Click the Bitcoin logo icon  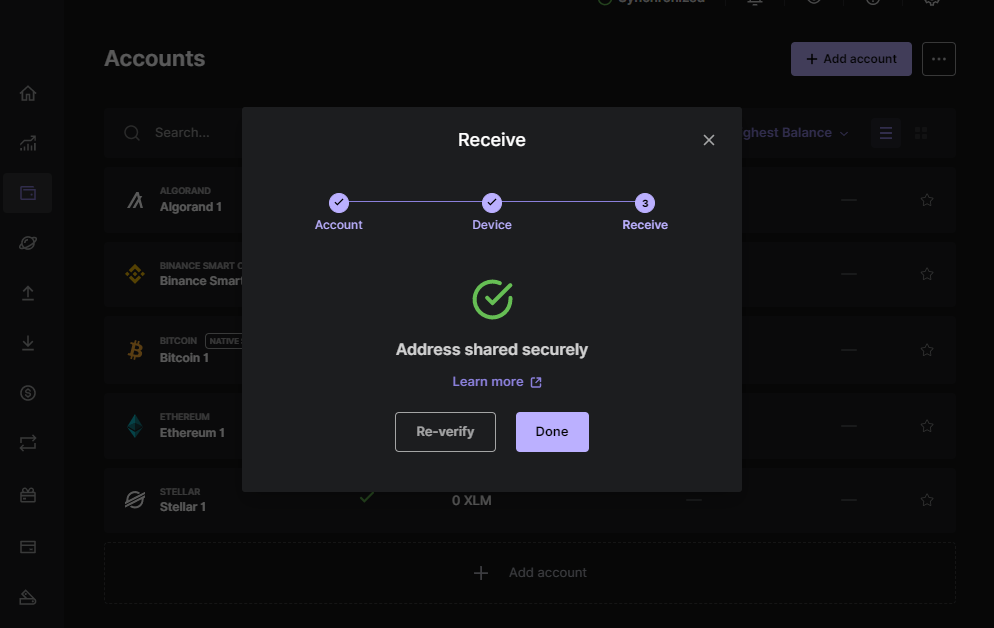tap(135, 350)
